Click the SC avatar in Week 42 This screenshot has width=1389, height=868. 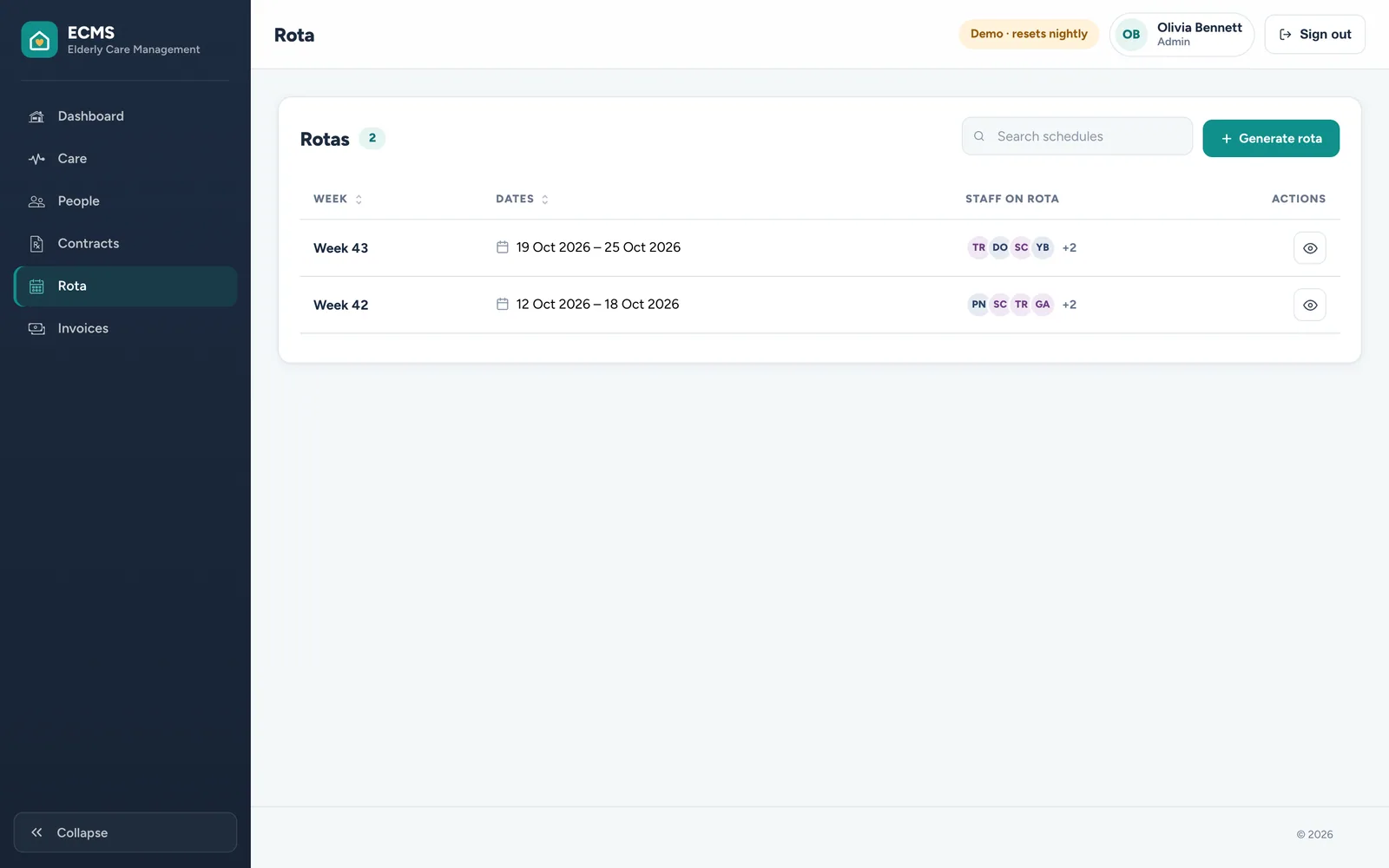[1000, 305]
